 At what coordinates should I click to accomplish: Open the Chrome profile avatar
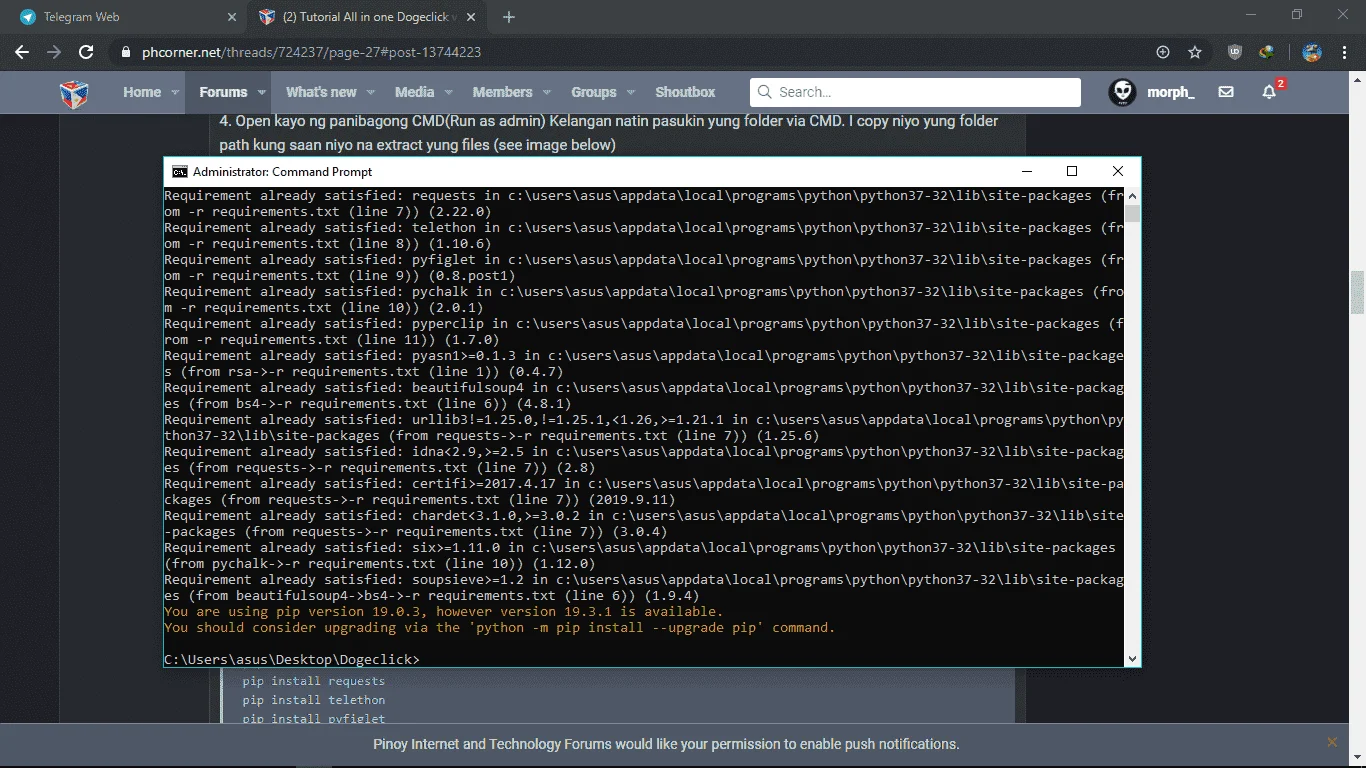(x=1313, y=52)
